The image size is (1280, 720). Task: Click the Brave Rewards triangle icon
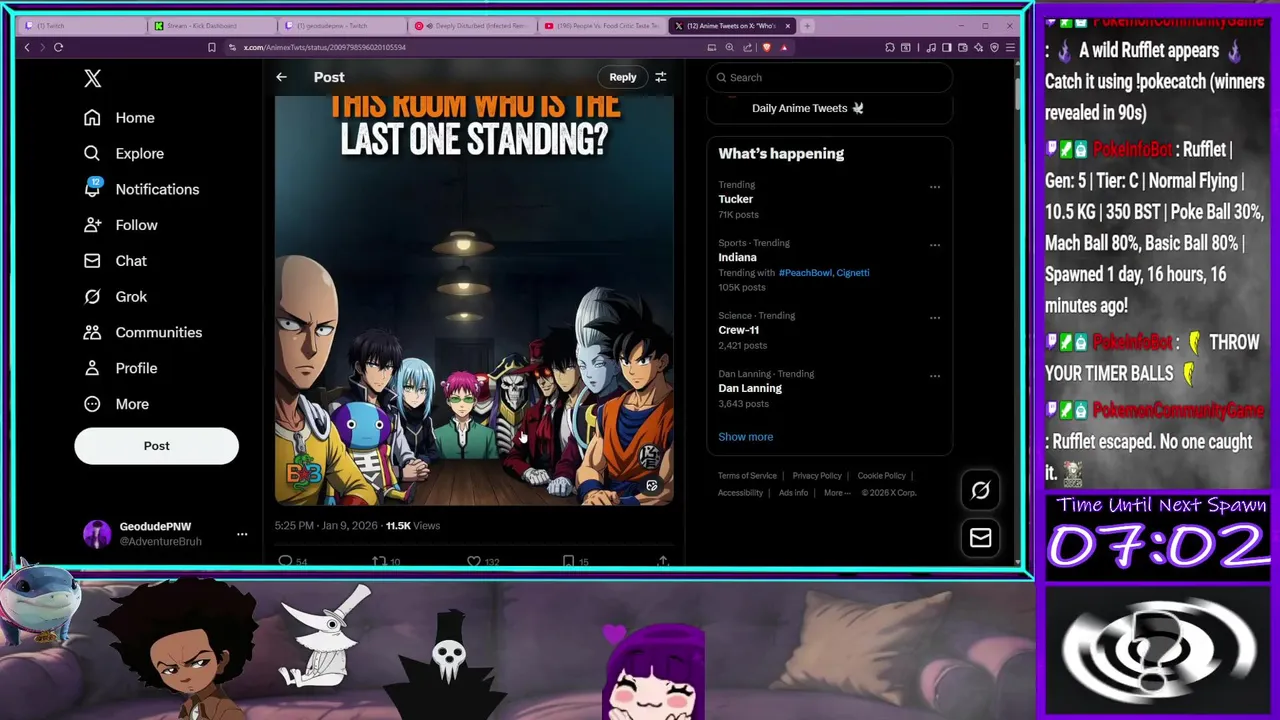784,47
